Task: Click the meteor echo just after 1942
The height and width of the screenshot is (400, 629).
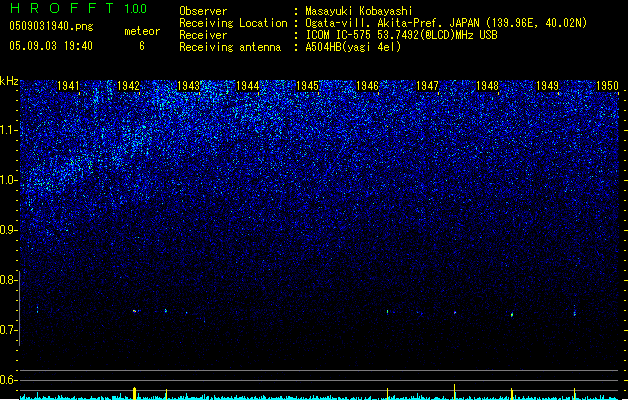Action: (x=135, y=311)
